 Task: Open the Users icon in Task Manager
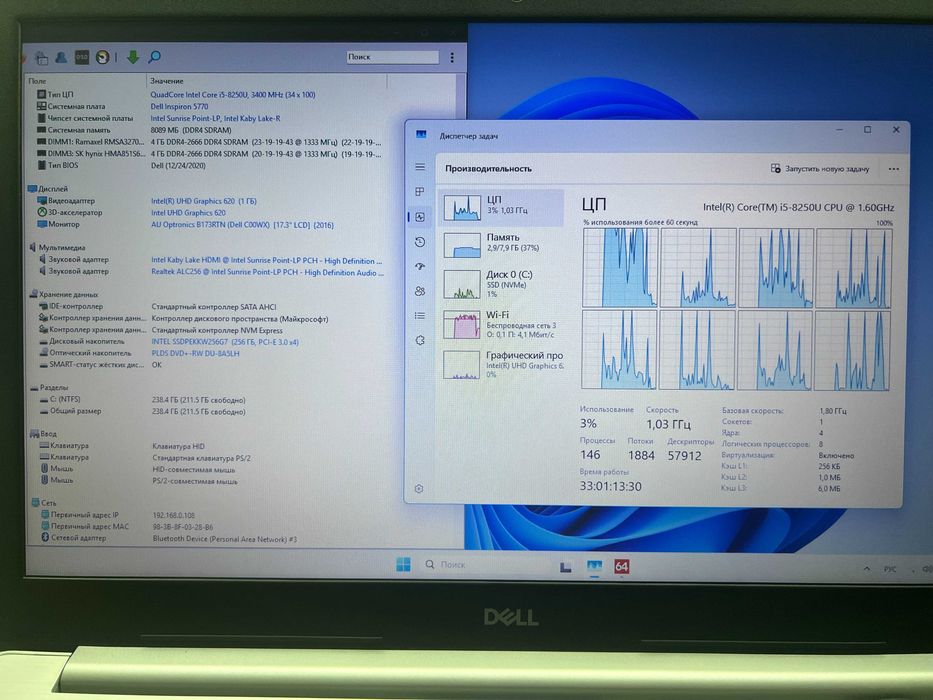(420, 291)
